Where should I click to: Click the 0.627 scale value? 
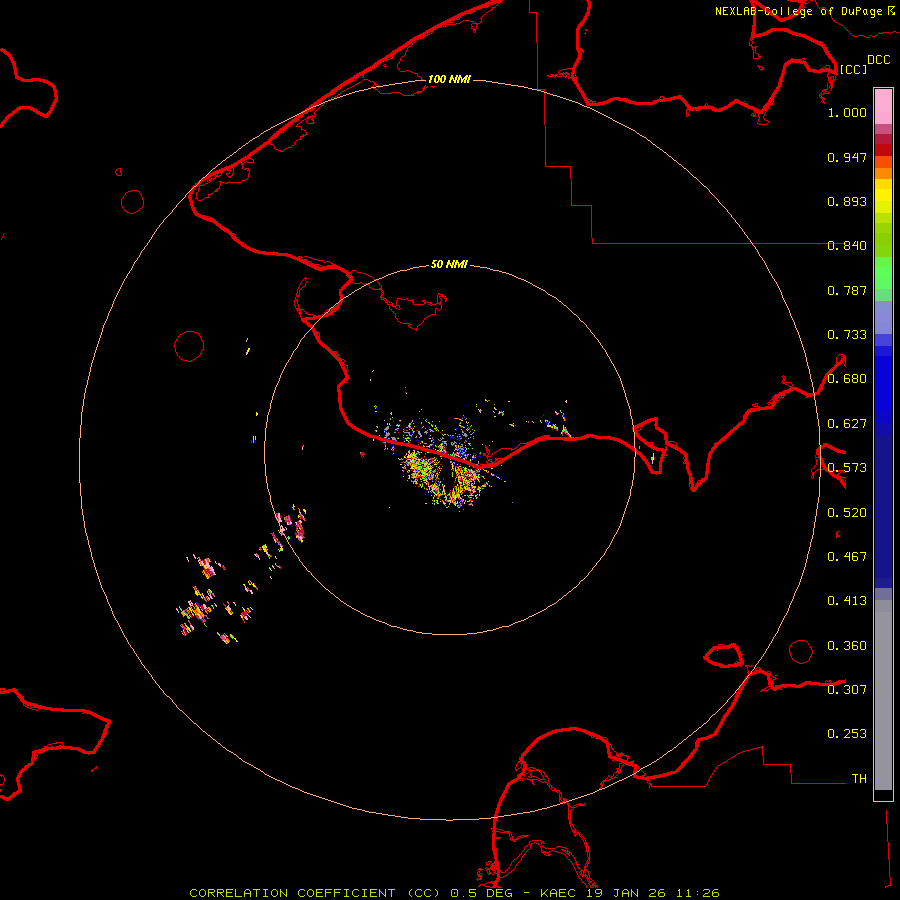click(x=847, y=424)
